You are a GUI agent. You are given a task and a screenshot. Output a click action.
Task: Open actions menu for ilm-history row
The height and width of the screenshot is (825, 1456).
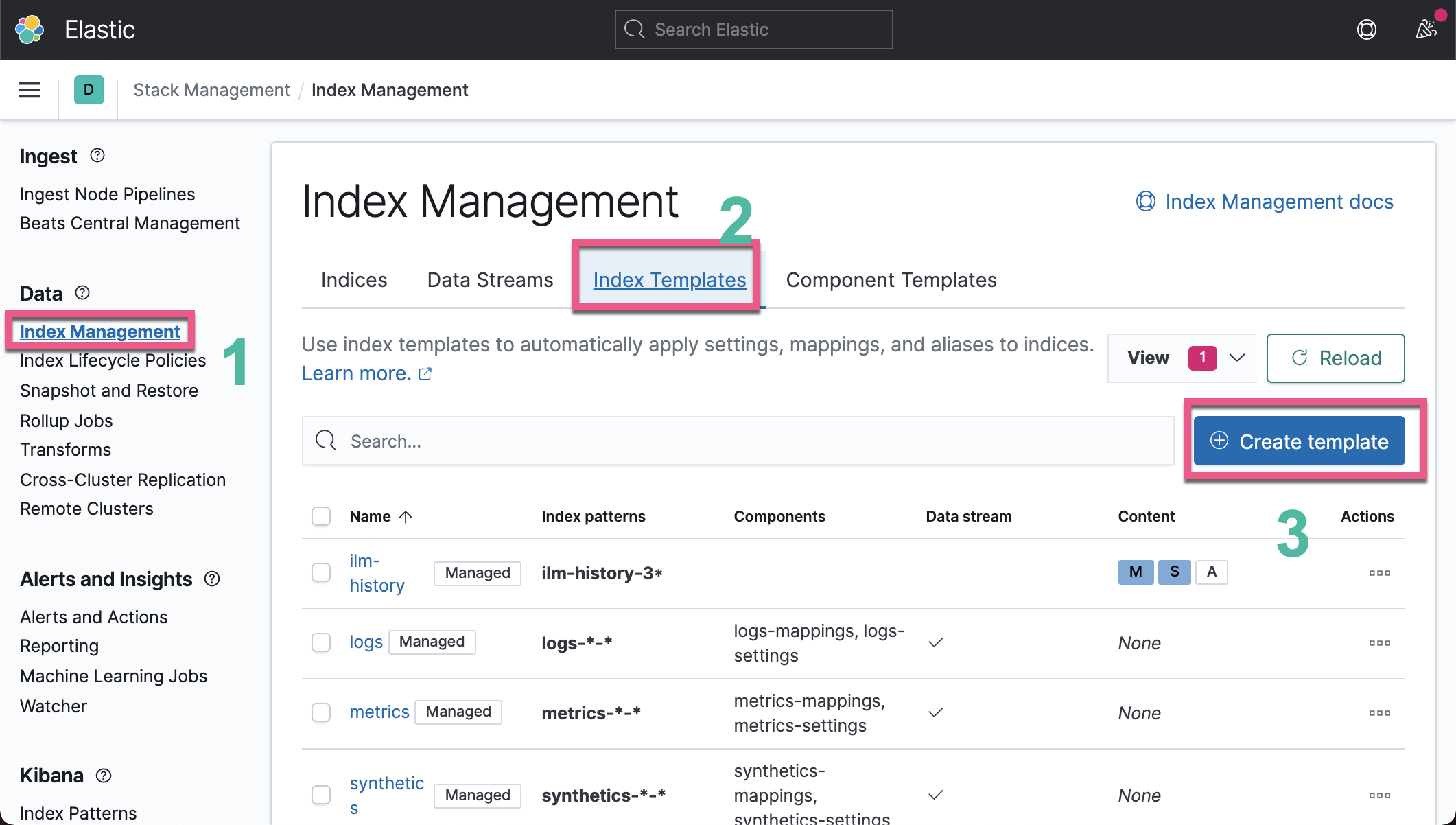1379,573
